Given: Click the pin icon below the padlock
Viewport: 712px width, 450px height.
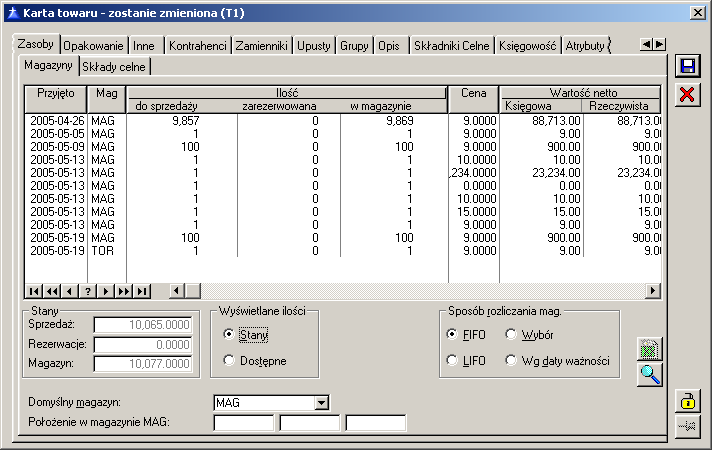Looking at the screenshot, I should click(687, 426).
